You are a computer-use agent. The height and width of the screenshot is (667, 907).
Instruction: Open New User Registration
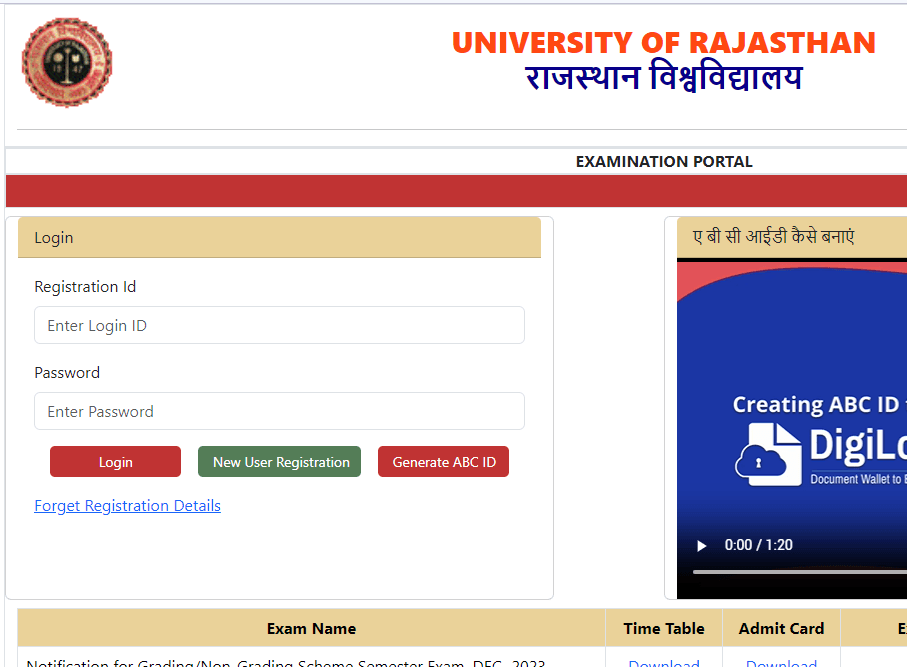pyautogui.click(x=281, y=462)
